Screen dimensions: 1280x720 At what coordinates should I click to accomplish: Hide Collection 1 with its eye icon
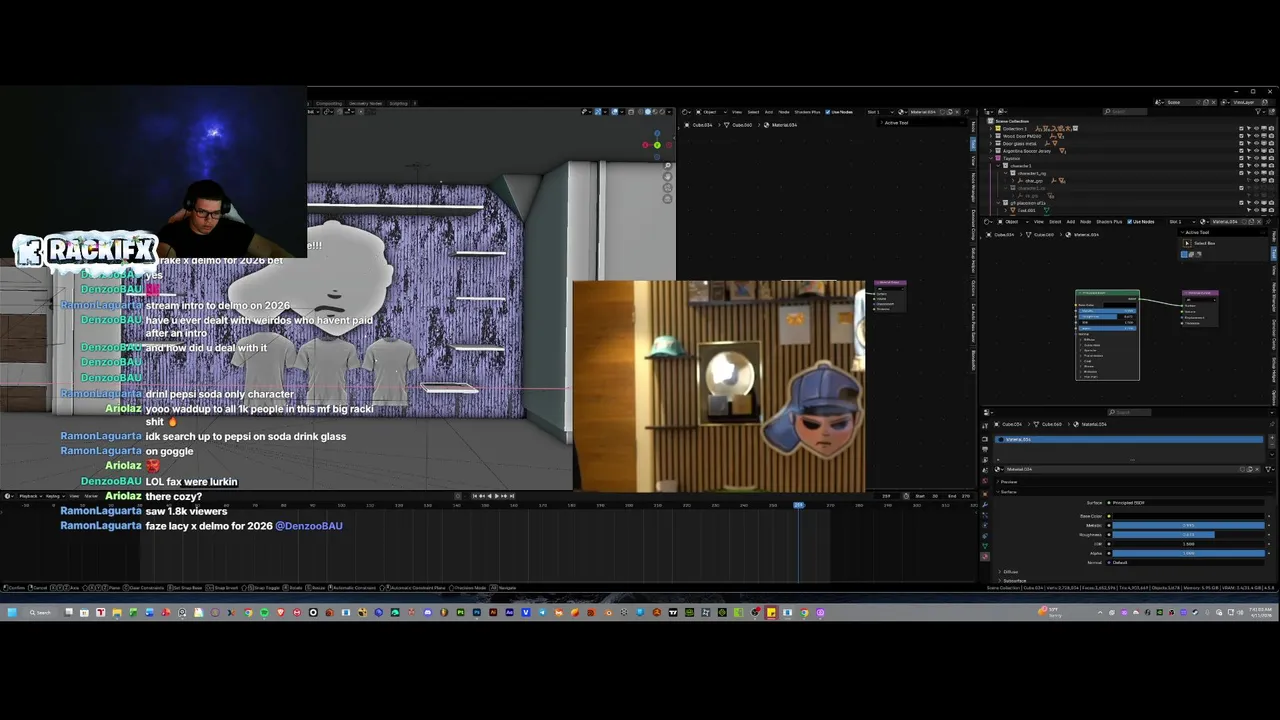coord(1256,128)
